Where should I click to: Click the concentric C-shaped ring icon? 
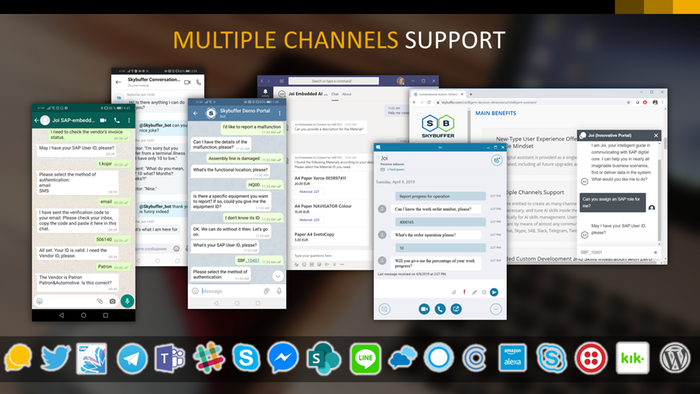coord(475,358)
